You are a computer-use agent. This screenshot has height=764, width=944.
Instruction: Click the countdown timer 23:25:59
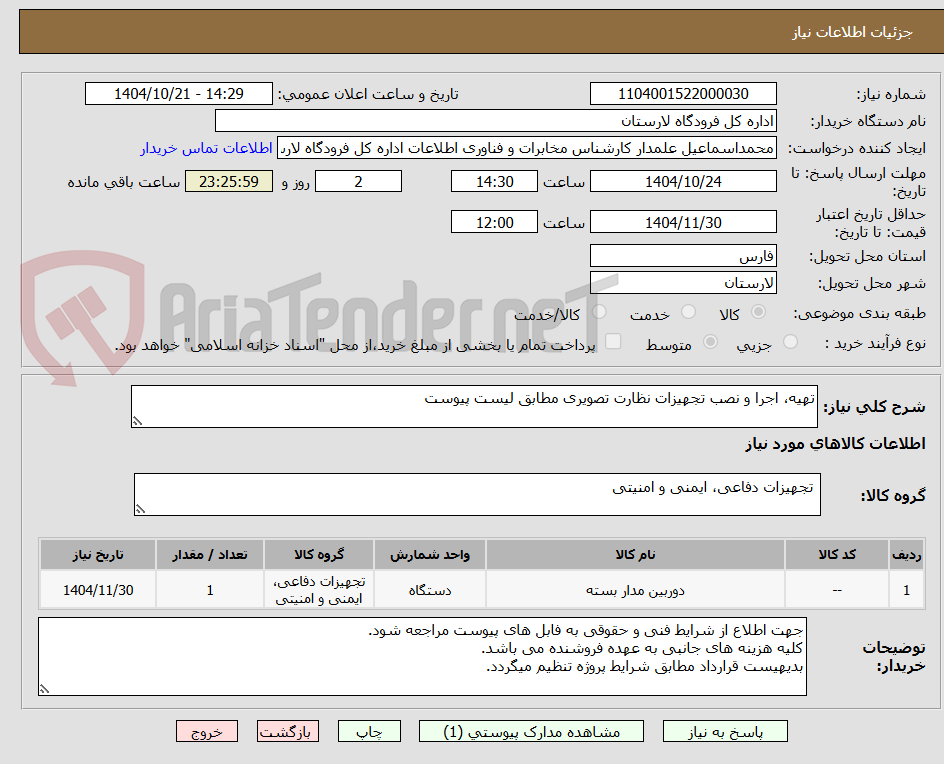click(229, 181)
